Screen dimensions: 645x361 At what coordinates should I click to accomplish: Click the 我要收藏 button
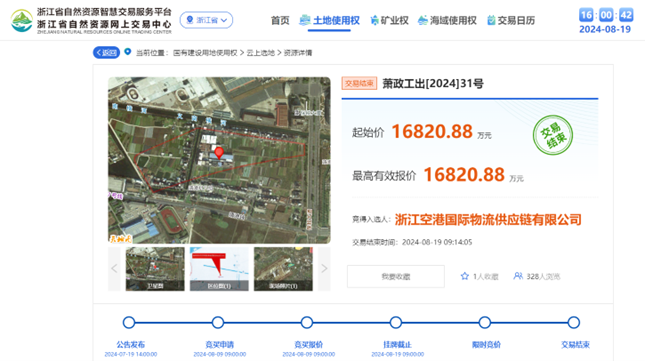click(x=396, y=276)
